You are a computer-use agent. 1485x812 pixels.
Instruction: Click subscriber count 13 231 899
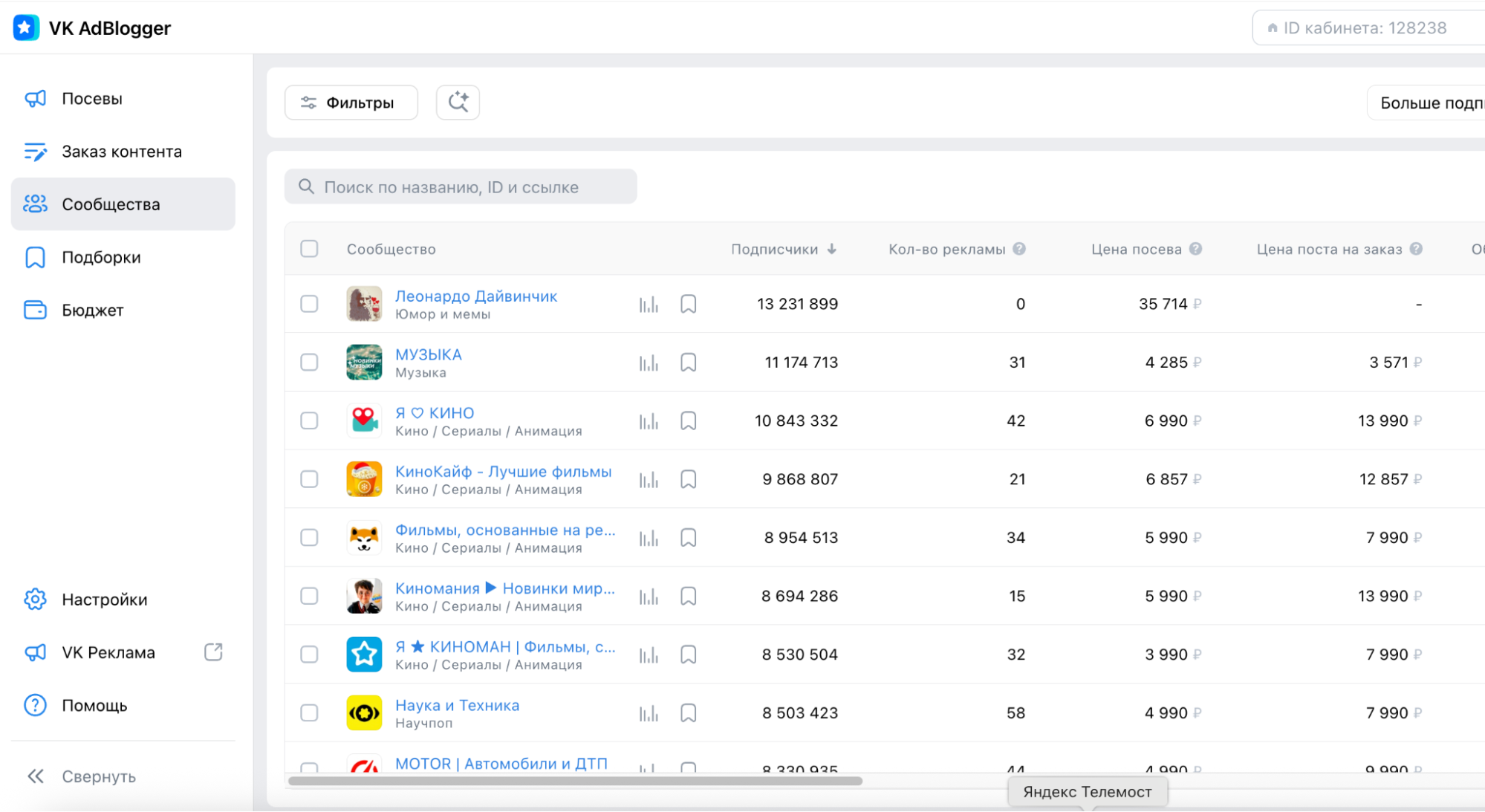(x=797, y=304)
